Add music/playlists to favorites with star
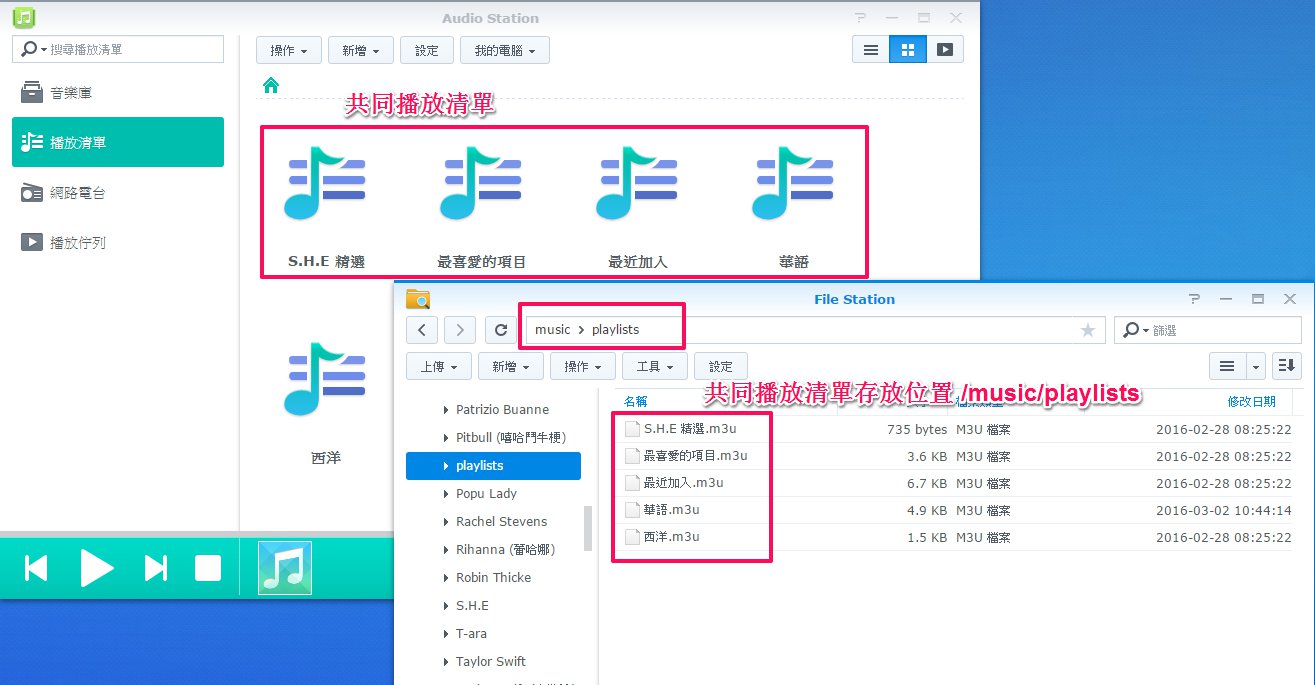Screen dimensions: 1315x685 pyautogui.click(x=1088, y=330)
